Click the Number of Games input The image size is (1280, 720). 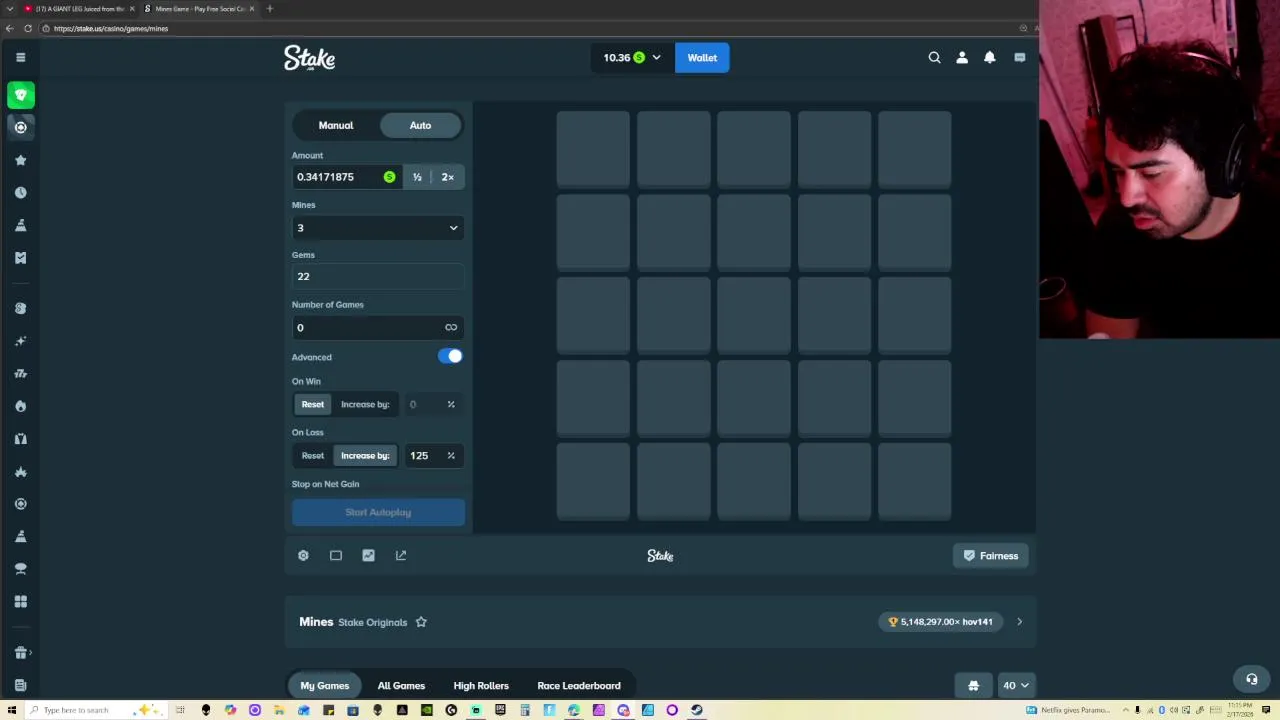tap(378, 327)
